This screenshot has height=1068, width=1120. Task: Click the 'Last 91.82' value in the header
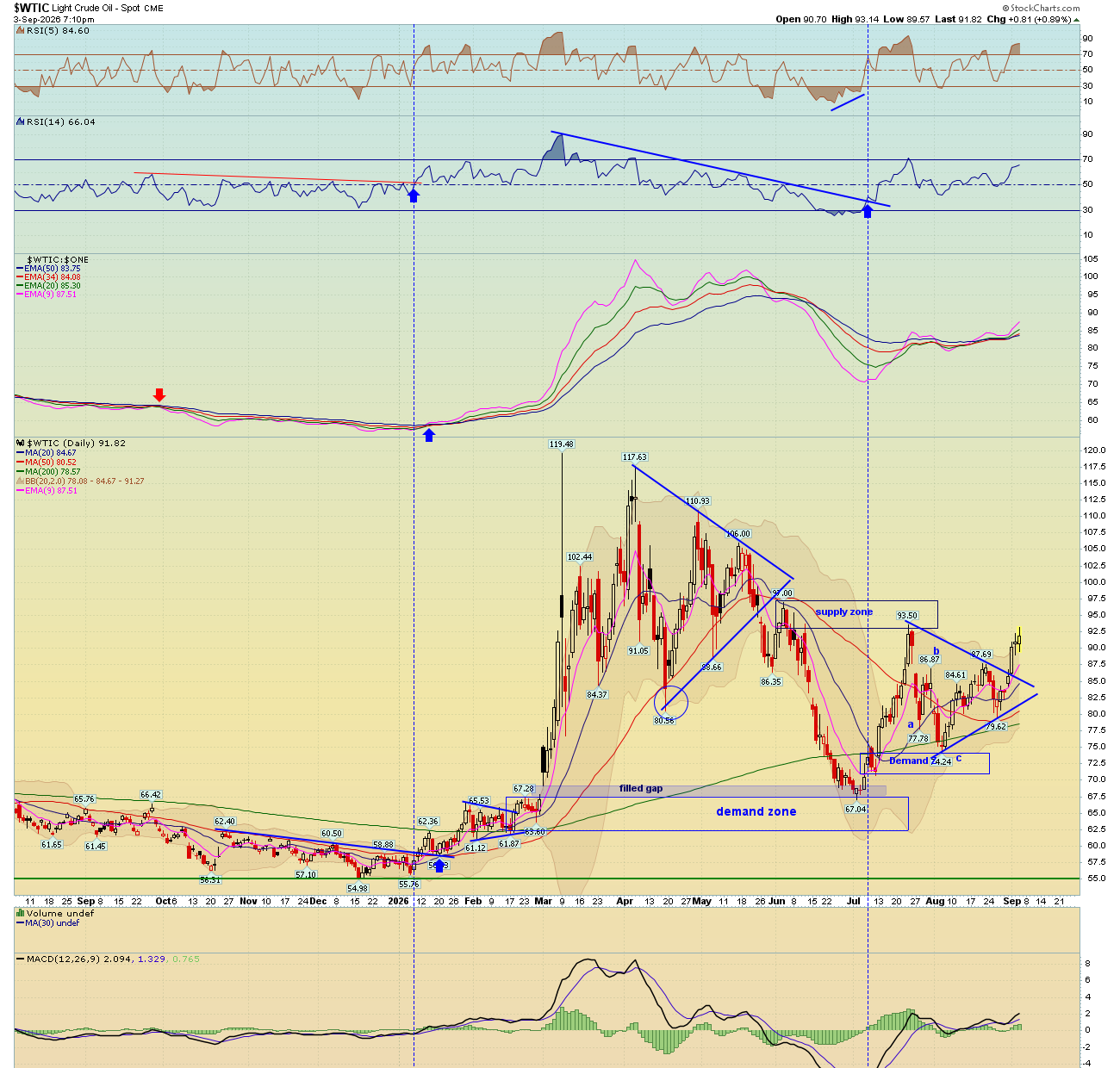958,19
